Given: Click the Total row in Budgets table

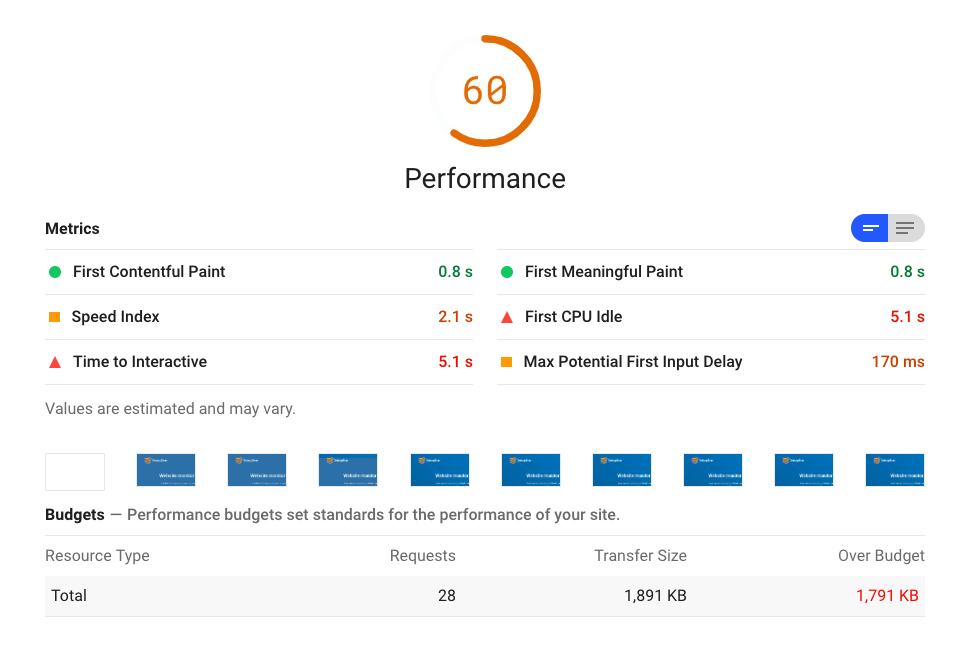Looking at the screenshot, I should 485,596.
